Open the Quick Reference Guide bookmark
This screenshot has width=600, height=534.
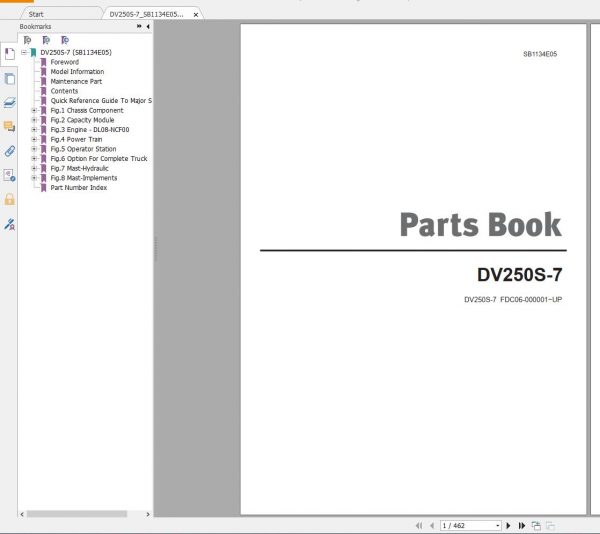[101, 101]
